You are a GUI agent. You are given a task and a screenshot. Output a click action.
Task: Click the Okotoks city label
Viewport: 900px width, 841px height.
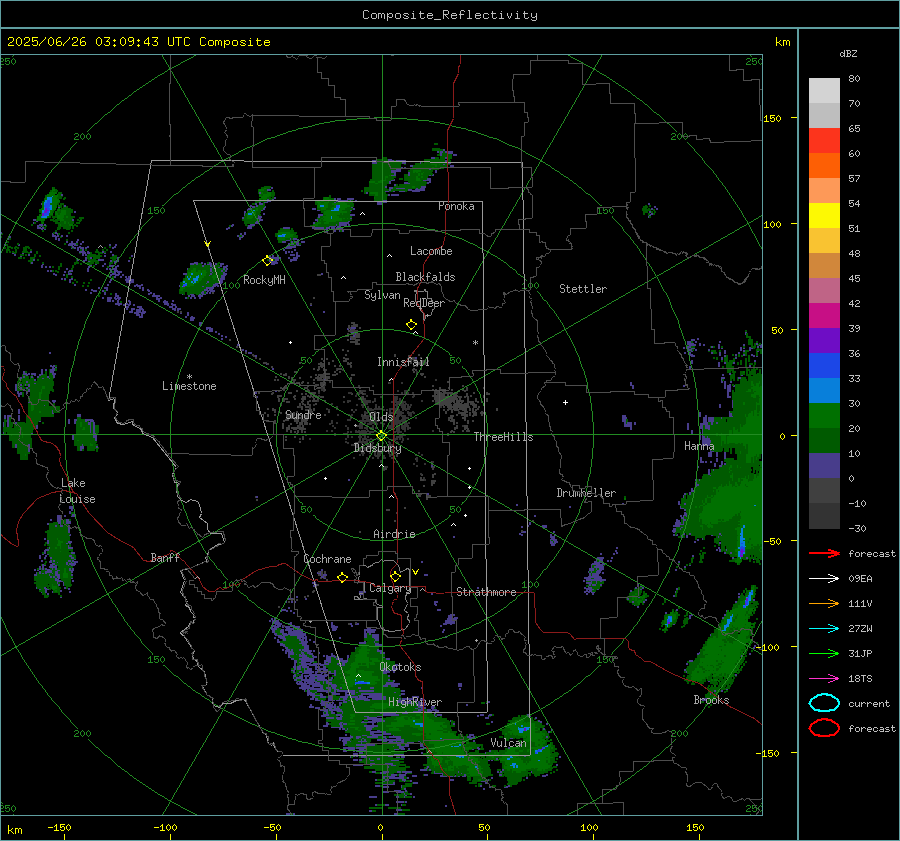pyautogui.click(x=400, y=667)
